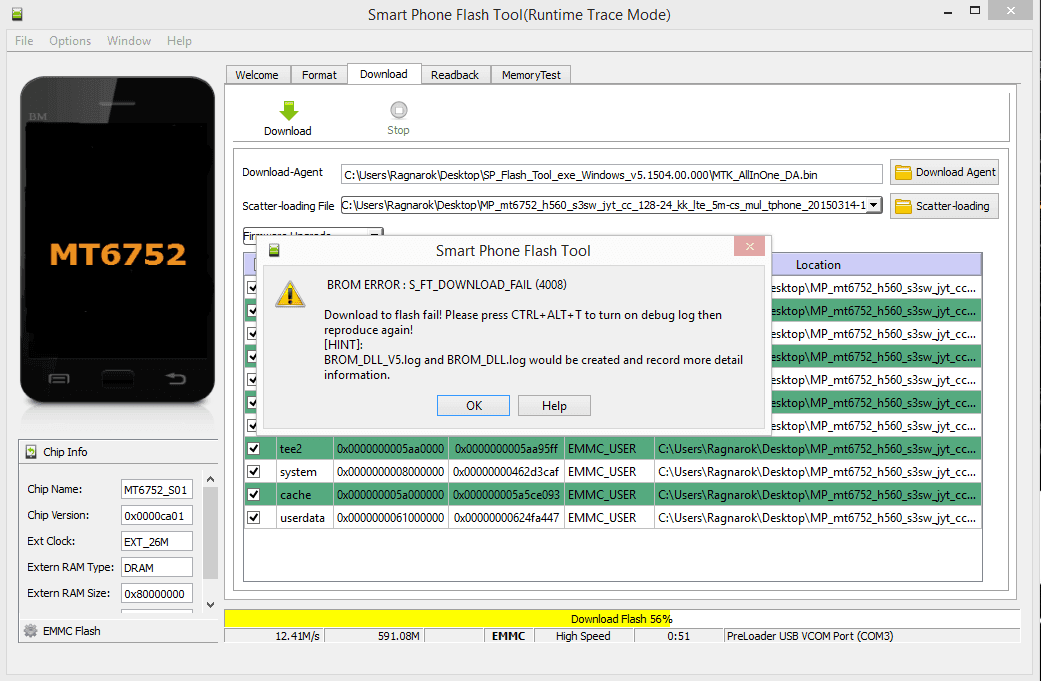Click the folder icon on Download Agent button
This screenshot has height=681, width=1041.
click(903, 173)
